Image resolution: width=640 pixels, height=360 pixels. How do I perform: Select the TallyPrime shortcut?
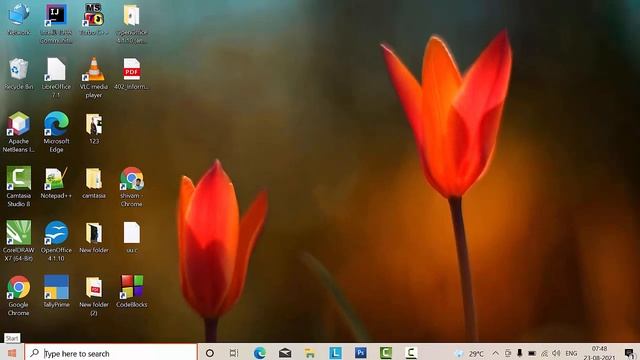56,291
